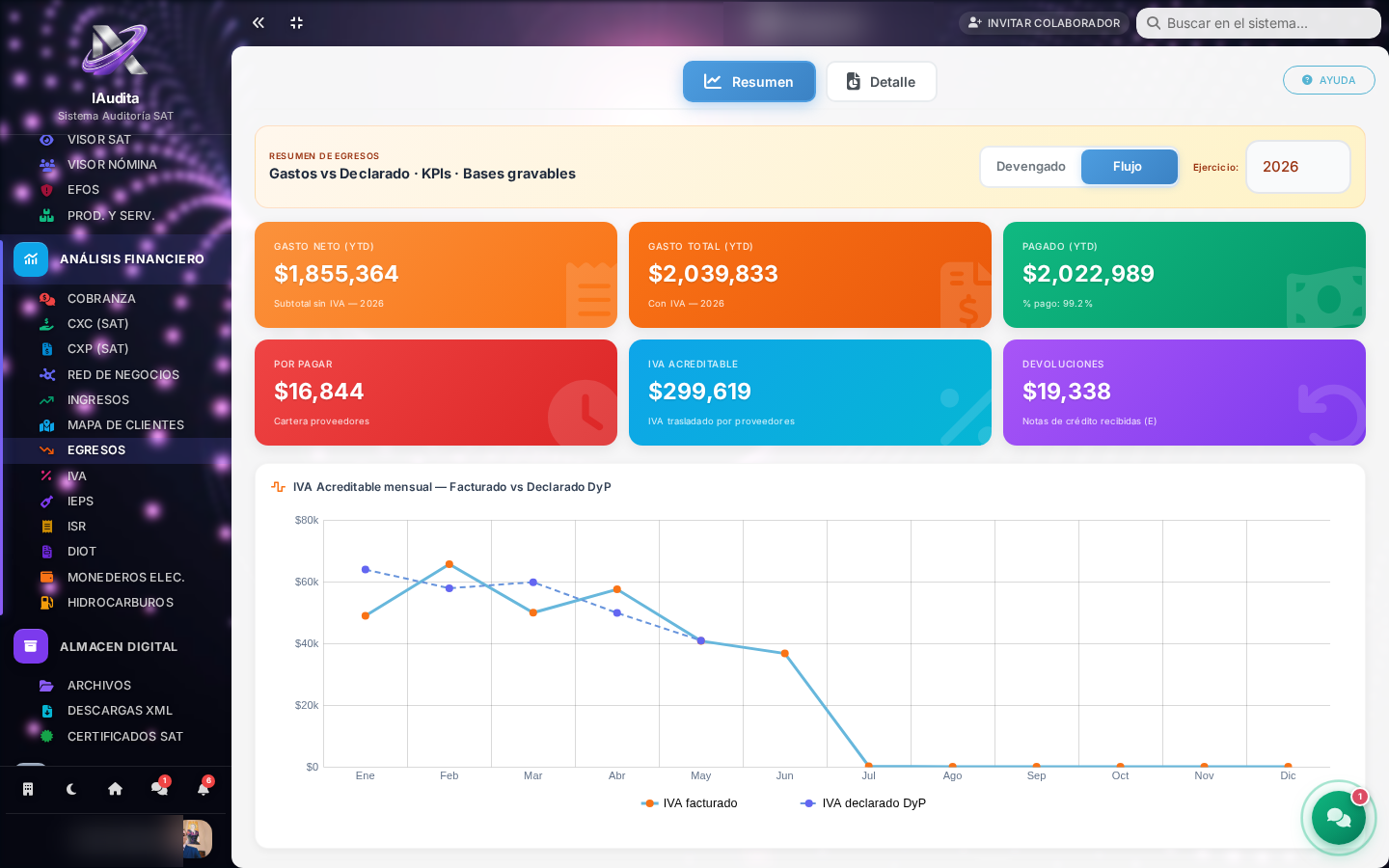Open floating green chat bubble
Viewport: 1389px width, 868px height.
pyautogui.click(x=1339, y=818)
